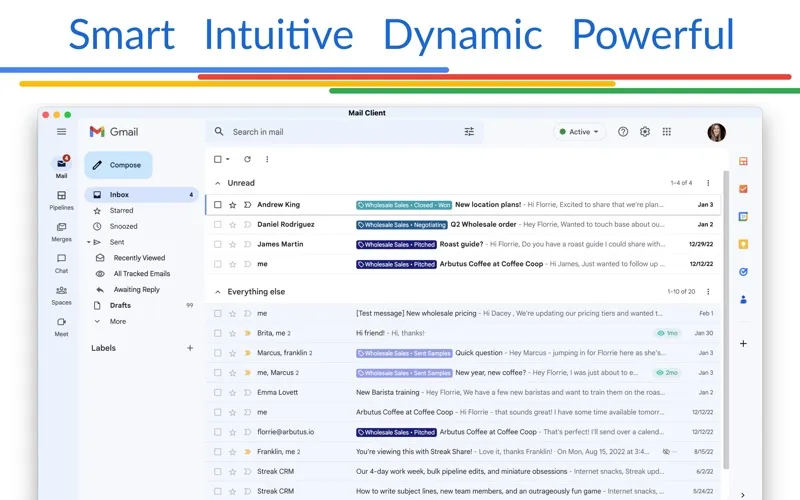Open the select-all dropdown arrow
This screenshot has width=800, height=500.
click(228, 159)
